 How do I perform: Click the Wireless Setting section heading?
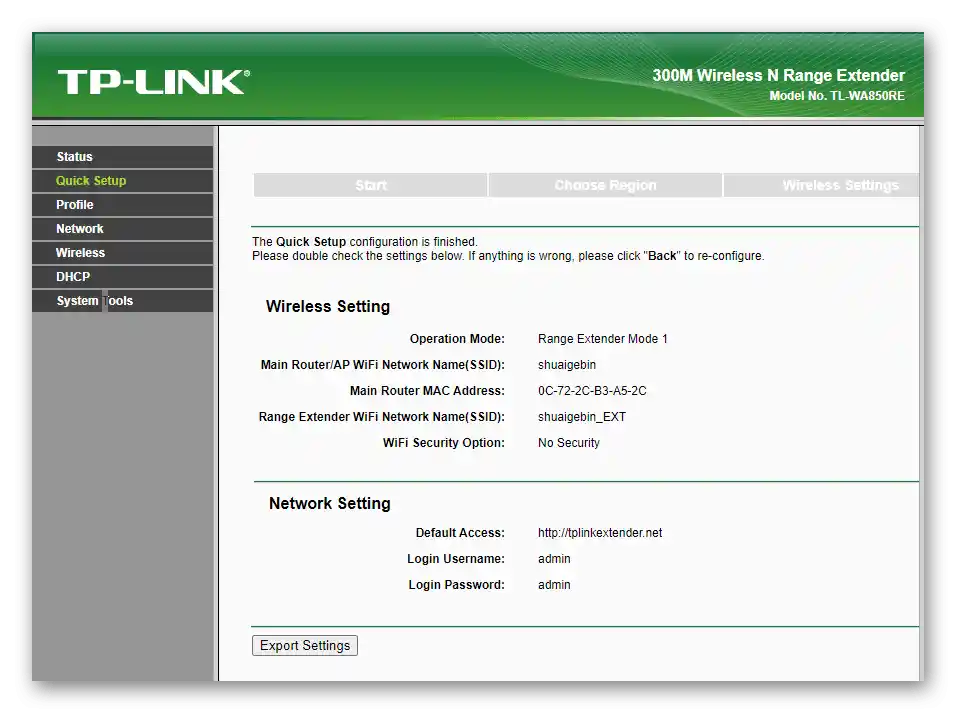(x=328, y=307)
